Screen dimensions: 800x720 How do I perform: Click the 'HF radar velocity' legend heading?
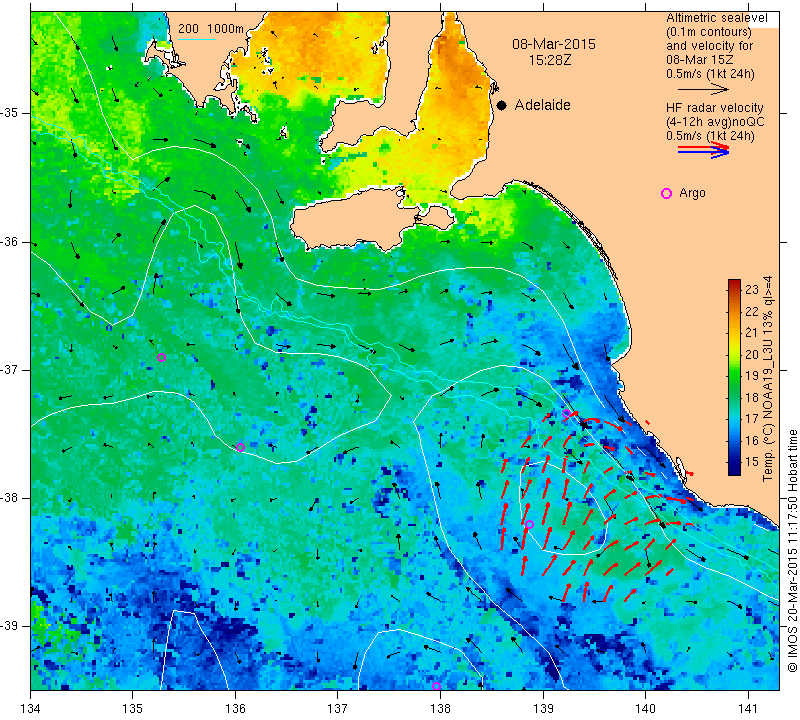pos(714,108)
